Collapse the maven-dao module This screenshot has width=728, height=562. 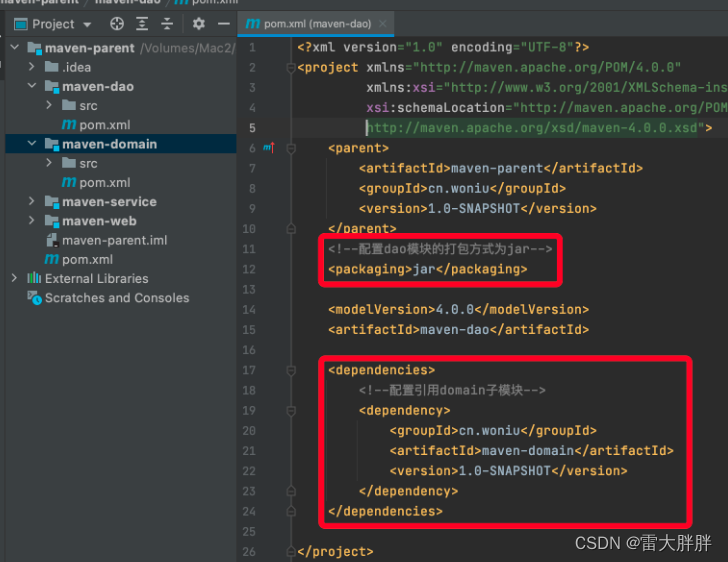click(31, 86)
